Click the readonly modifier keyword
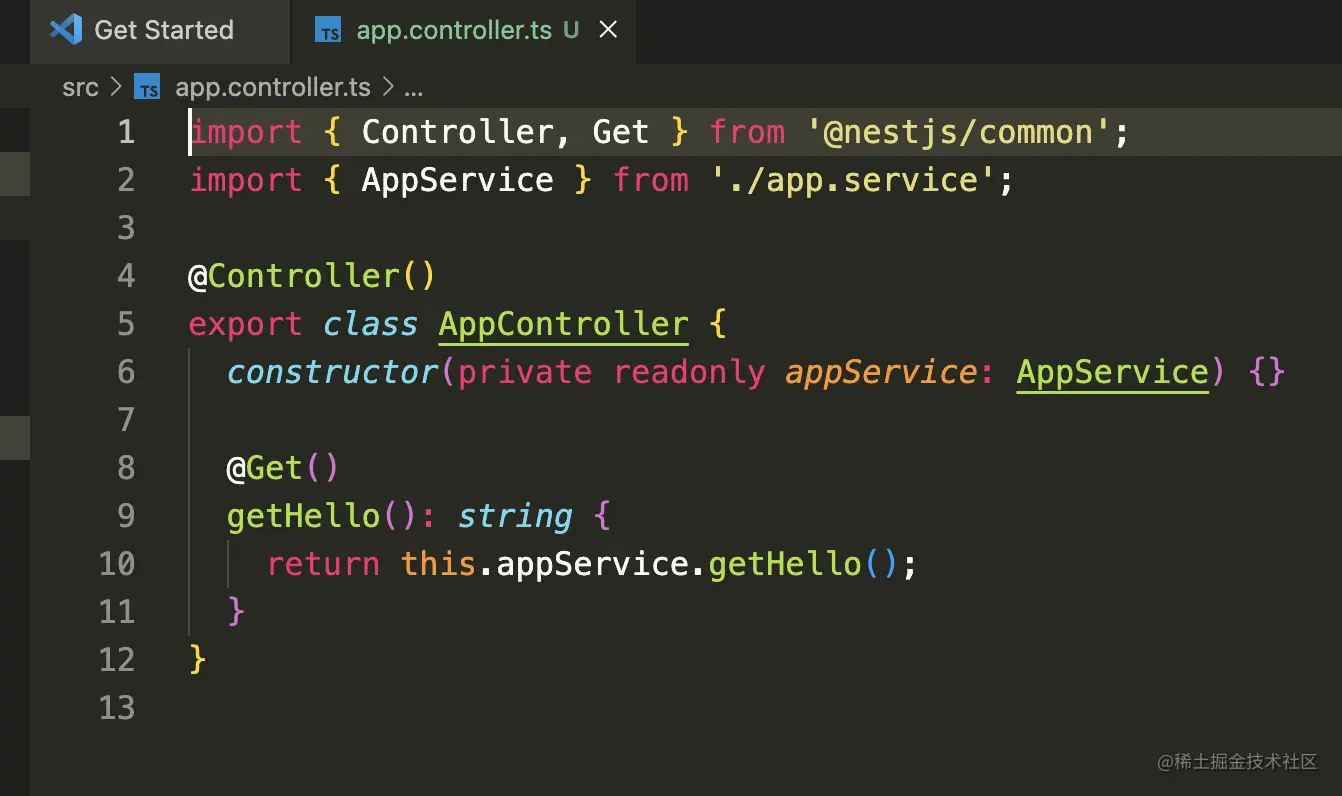 coord(689,372)
